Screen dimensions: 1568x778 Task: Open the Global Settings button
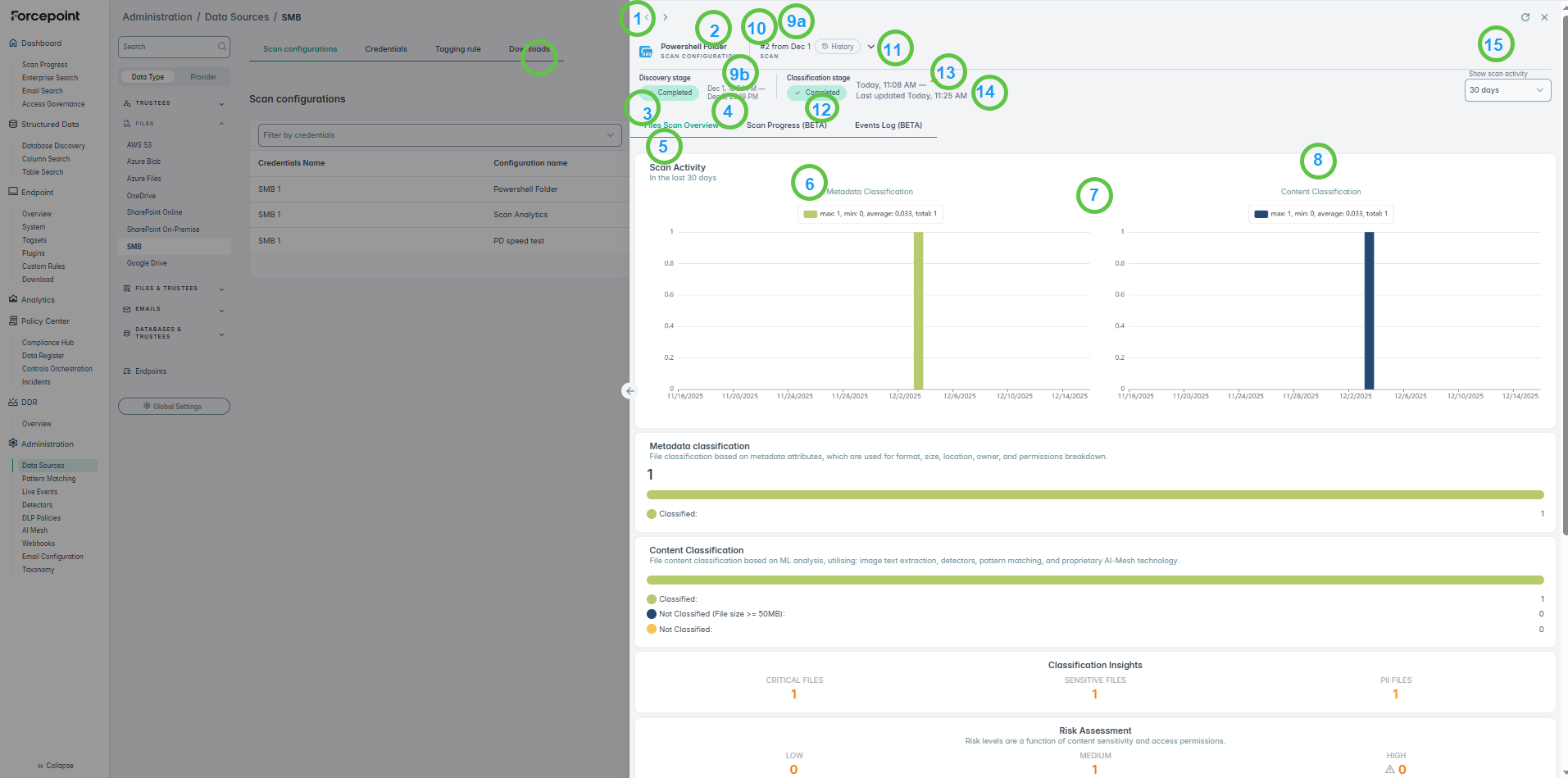click(174, 407)
